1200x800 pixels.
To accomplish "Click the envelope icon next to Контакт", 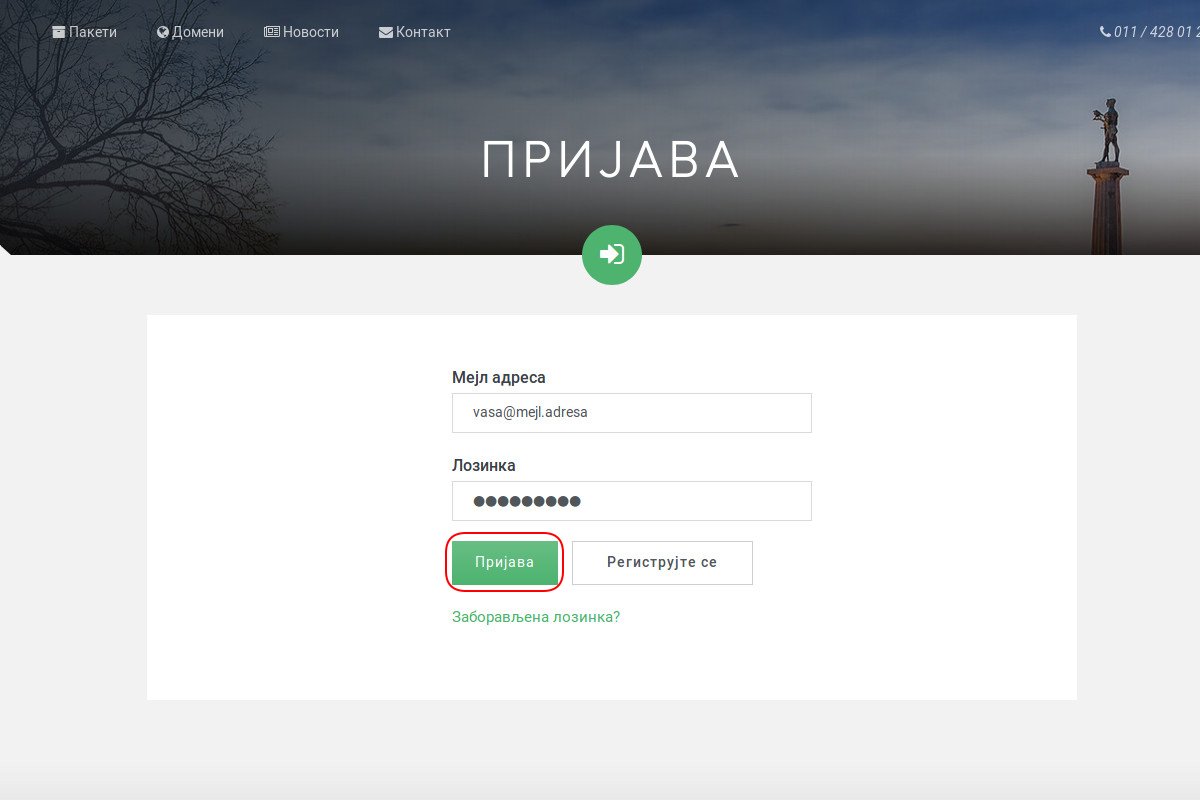I will pos(386,32).
